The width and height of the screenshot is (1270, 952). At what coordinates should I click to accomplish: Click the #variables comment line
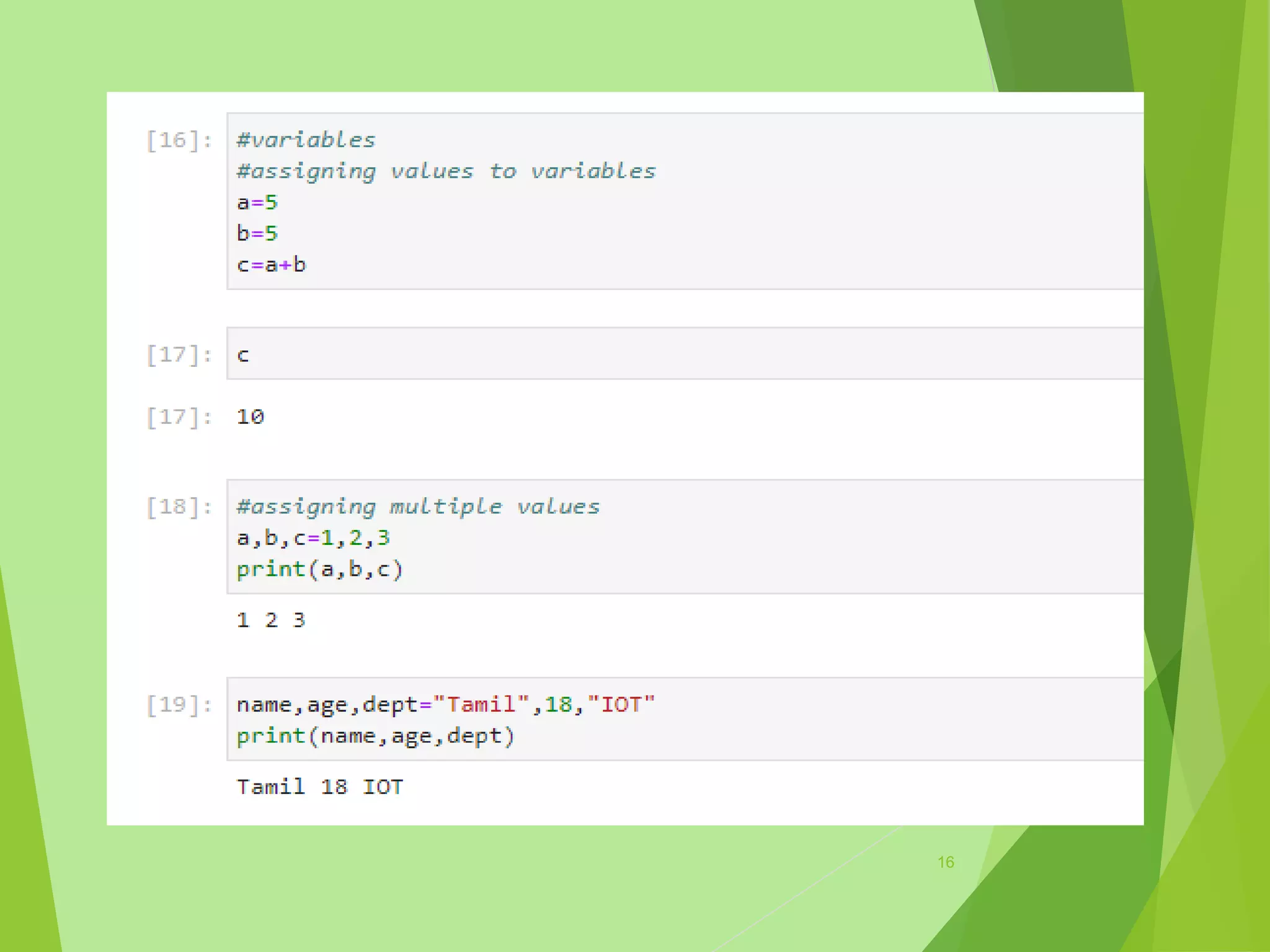(306, 140)
